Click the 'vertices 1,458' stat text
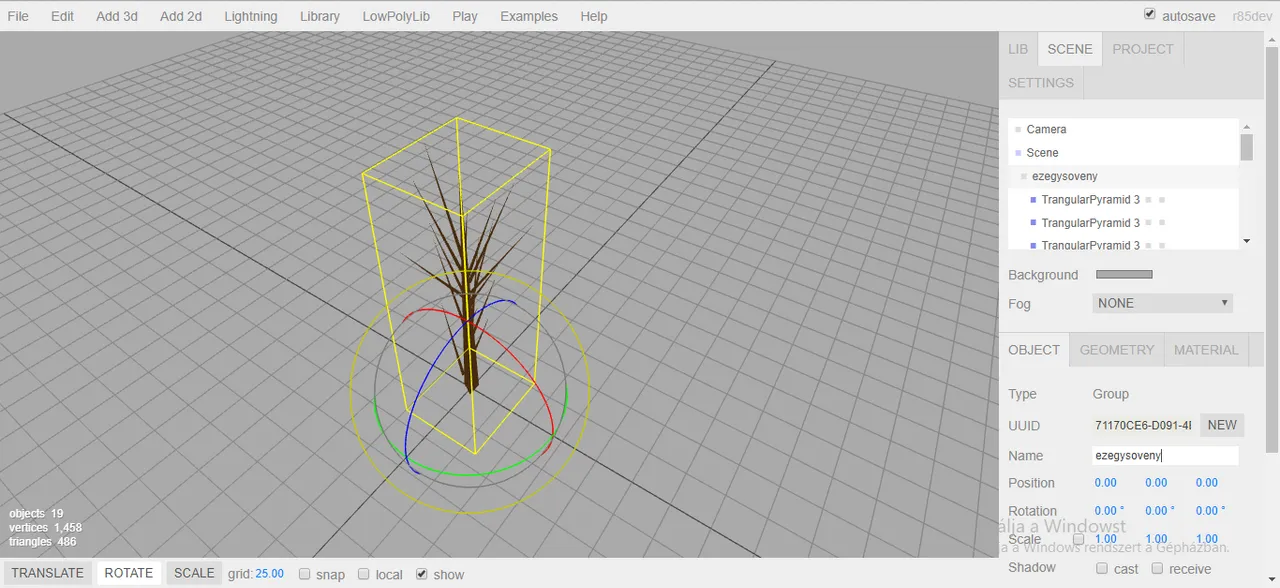 (x=45, y=527)
